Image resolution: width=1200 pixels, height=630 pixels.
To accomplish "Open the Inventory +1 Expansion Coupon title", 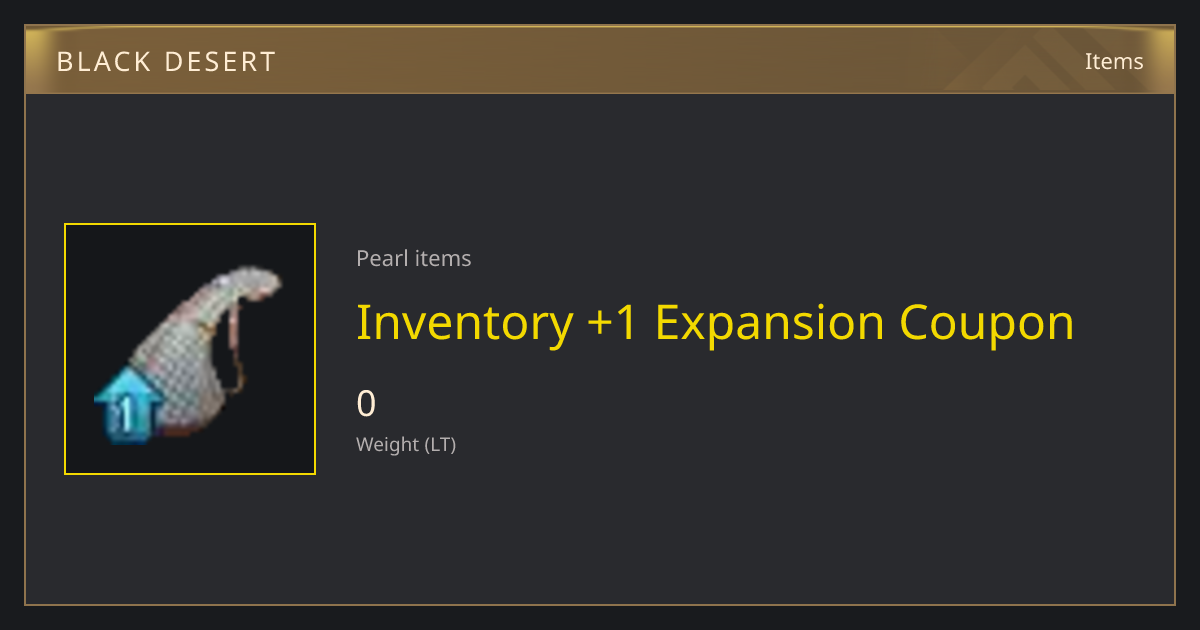I will (x=715, y=323).
